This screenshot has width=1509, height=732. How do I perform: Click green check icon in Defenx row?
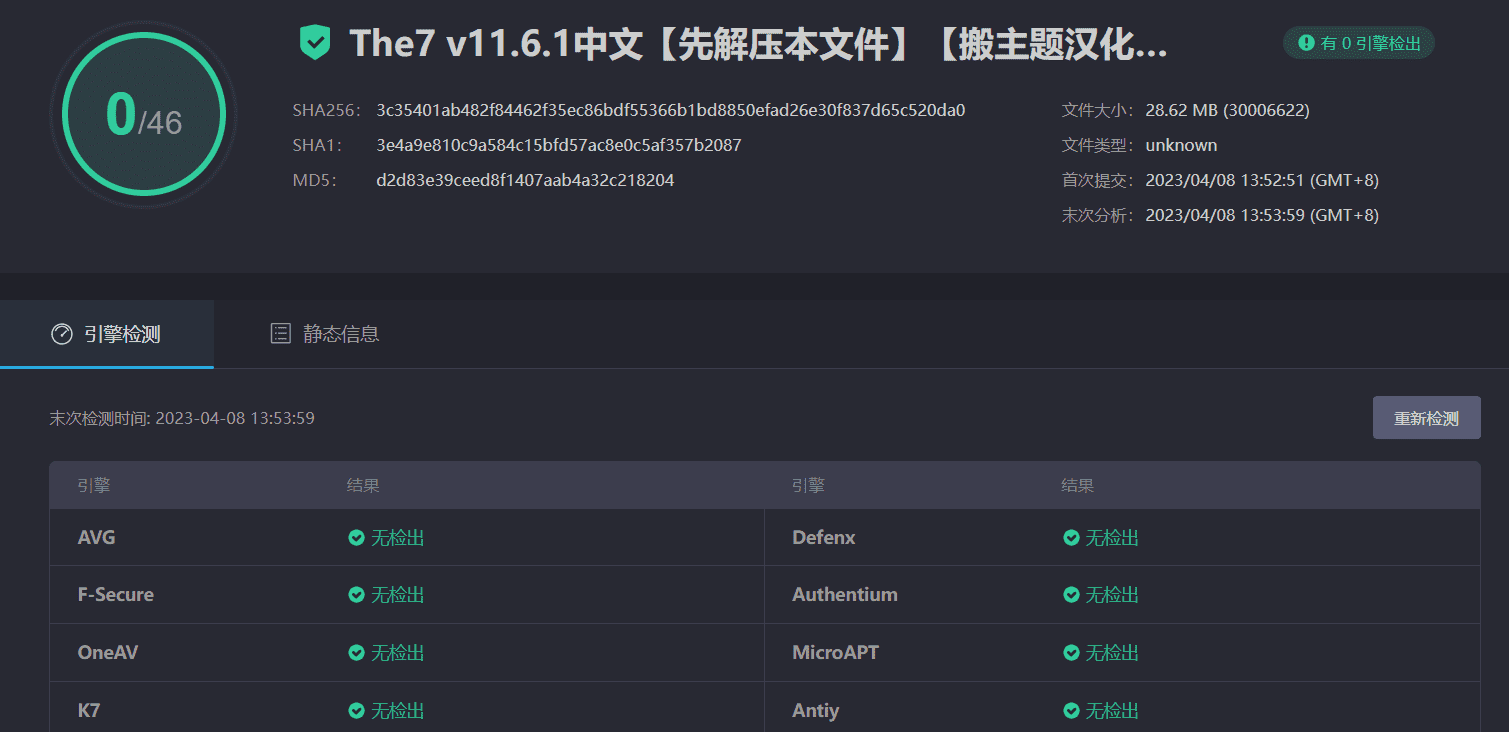coord(1071,538)
